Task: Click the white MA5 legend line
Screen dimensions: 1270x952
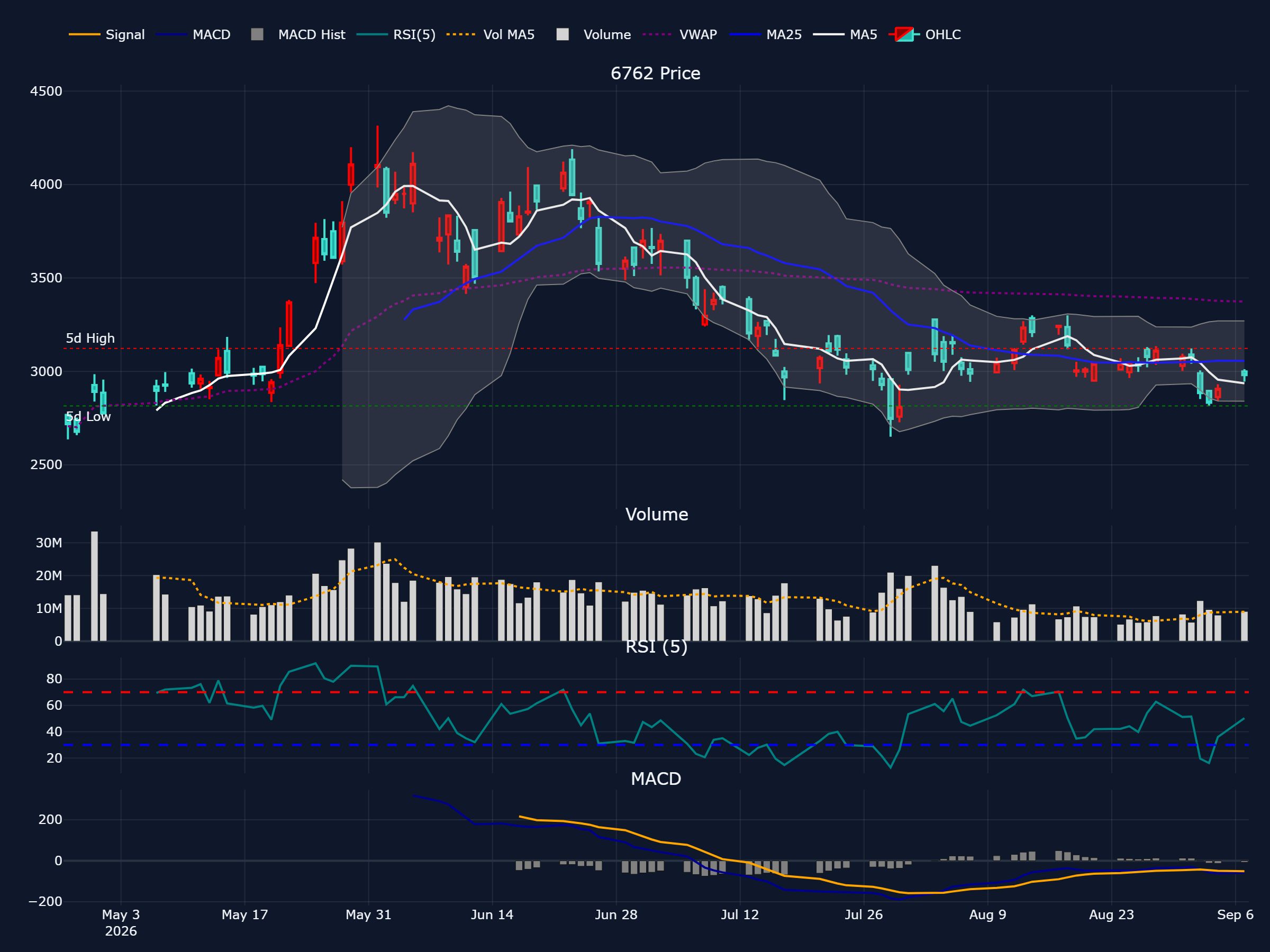Action: tap(829, 34)
